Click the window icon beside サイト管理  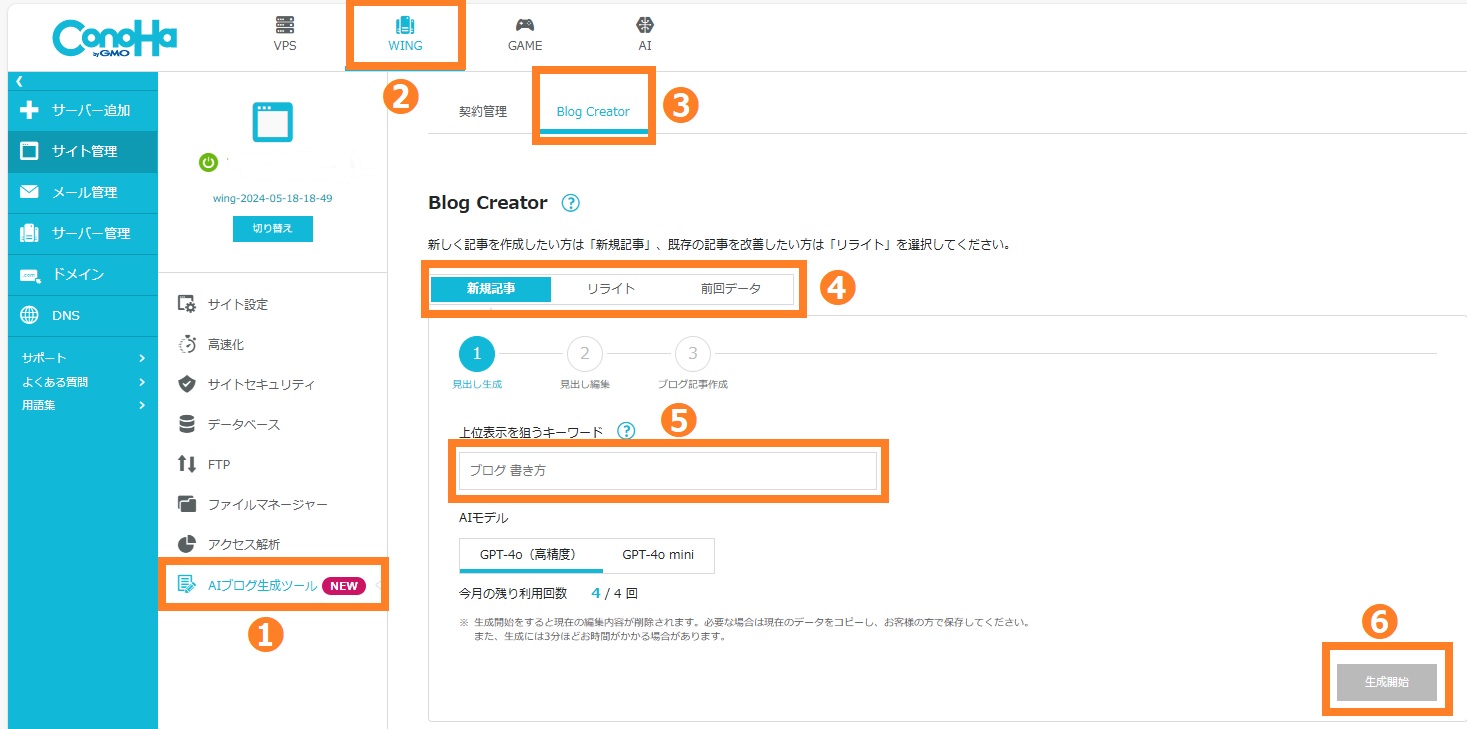[29, 151]
